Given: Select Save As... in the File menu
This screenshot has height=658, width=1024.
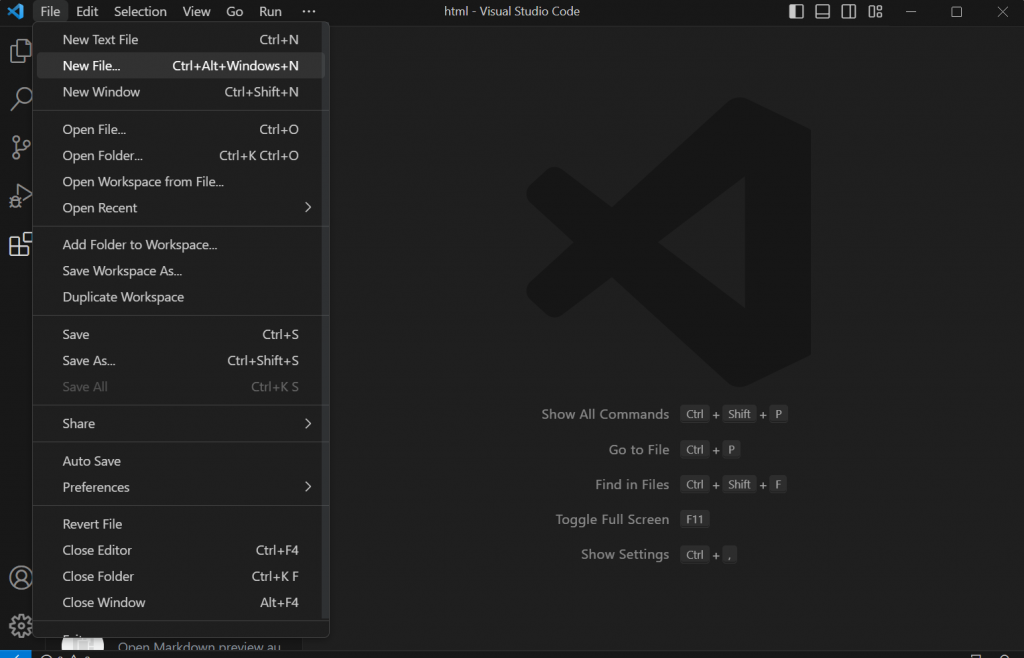Looking at the screenshot, I should tap(181, 360).
